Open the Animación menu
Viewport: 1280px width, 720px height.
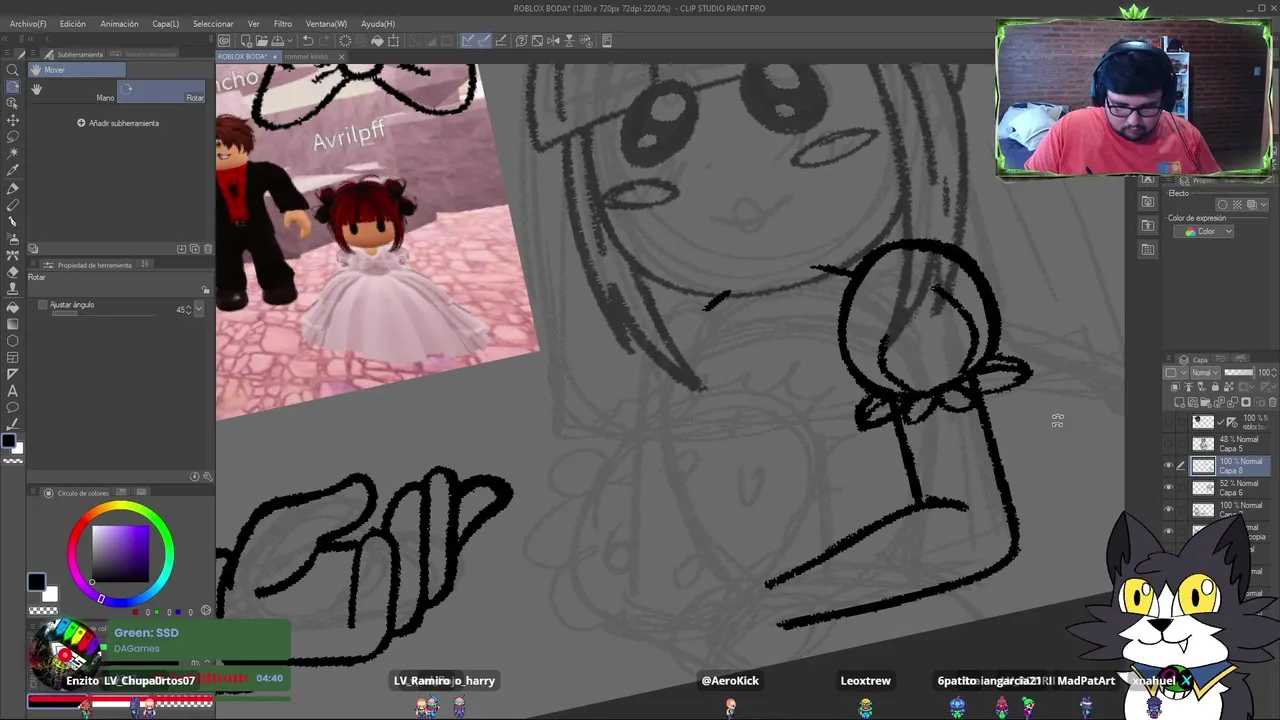(x=119, y=24)
